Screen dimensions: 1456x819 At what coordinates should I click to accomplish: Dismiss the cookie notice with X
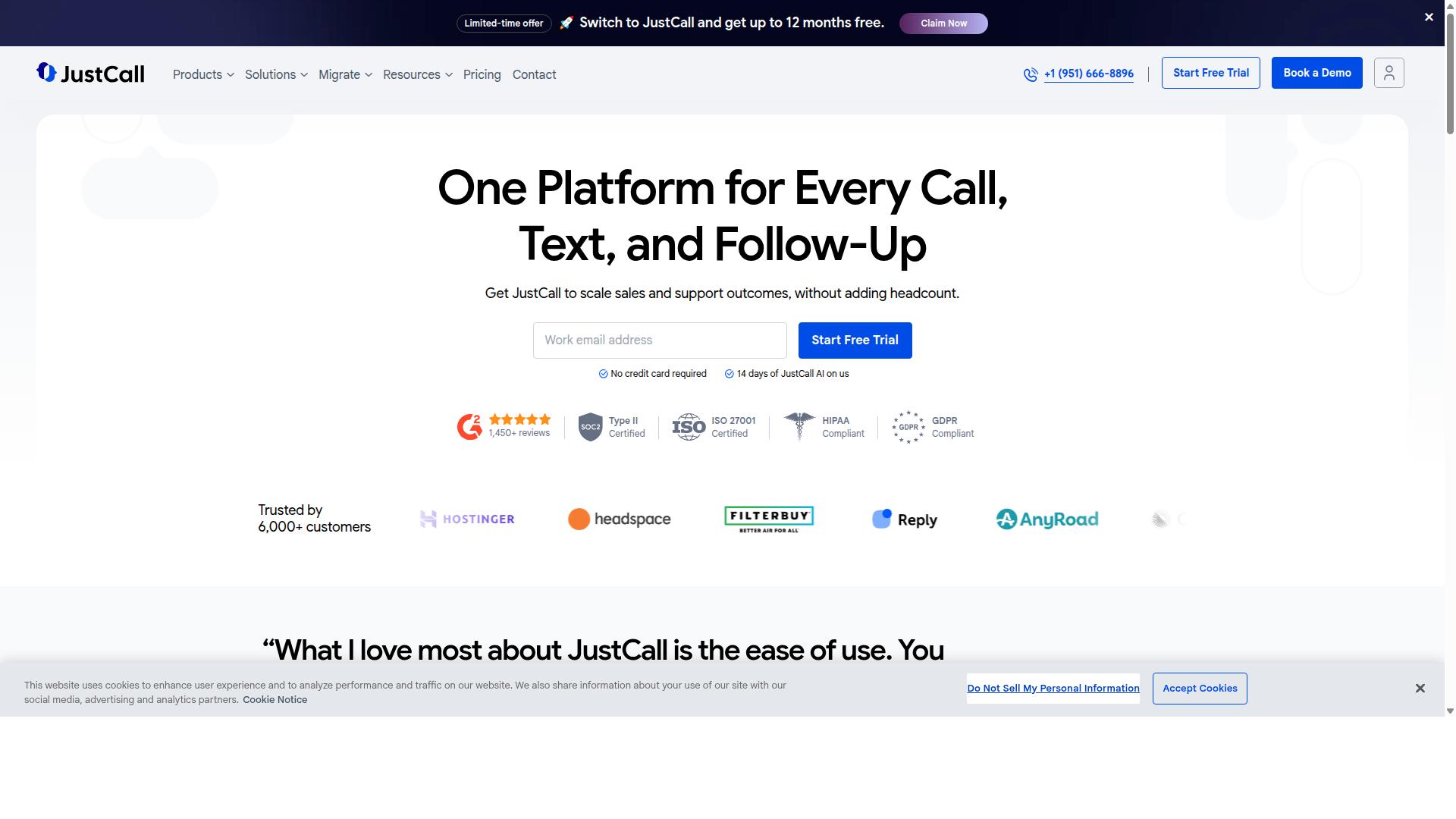click(1420, 689)
